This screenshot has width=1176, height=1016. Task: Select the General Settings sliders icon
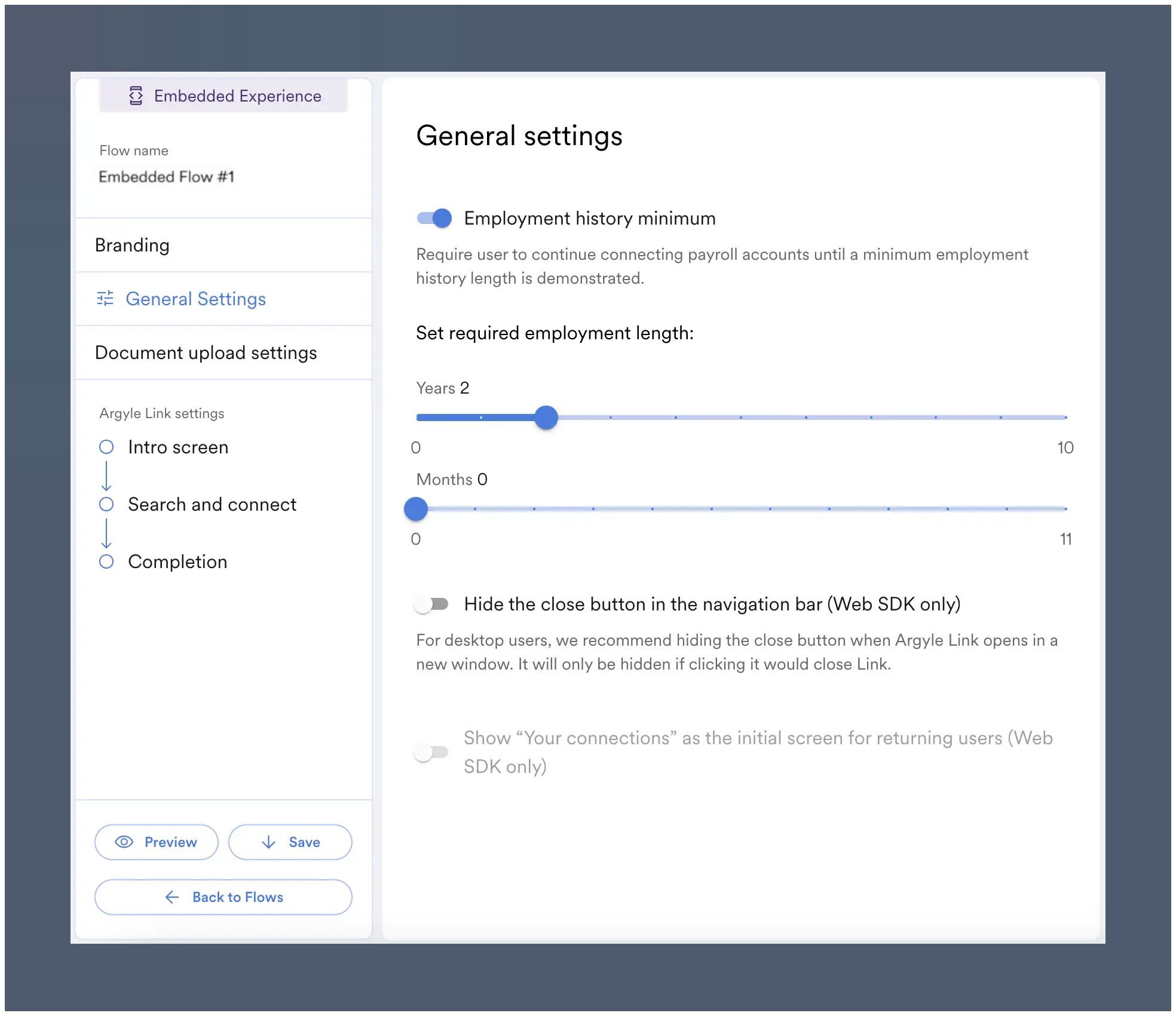pos(106,298)
